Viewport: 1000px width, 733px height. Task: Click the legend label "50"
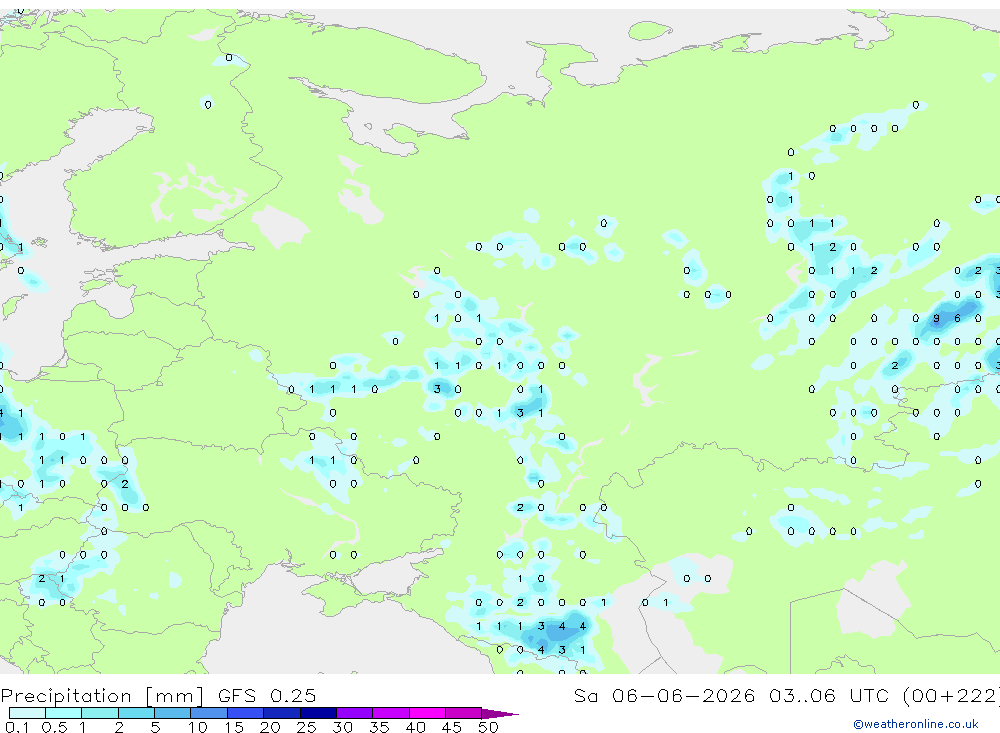point(488,727)
